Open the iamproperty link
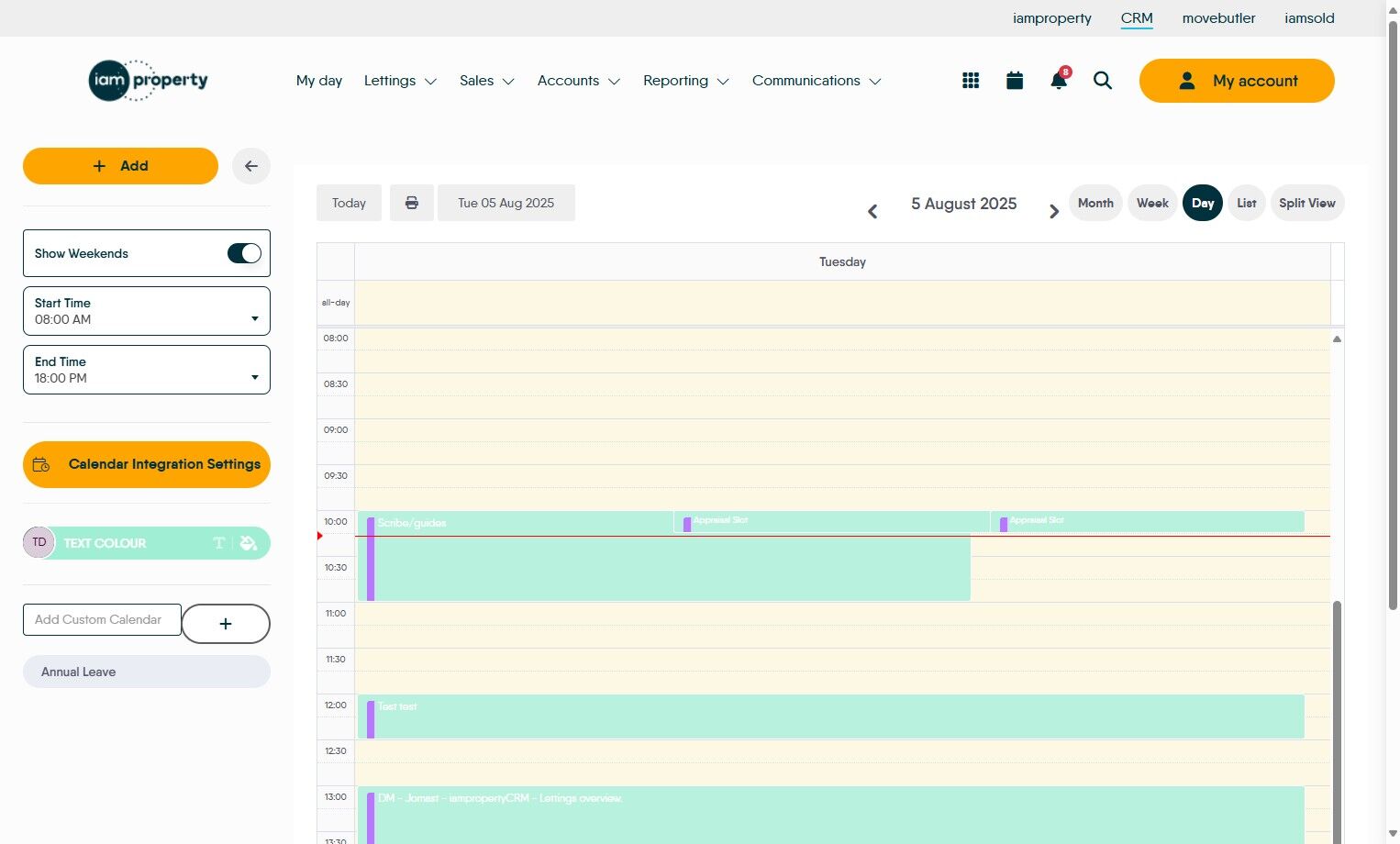The image size is (1400, 844). click(1052, 18)
